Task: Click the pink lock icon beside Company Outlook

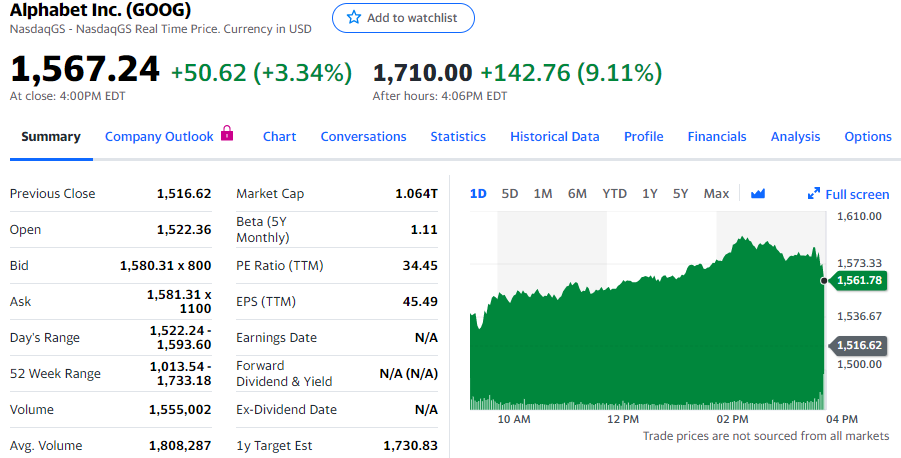Action: tap(227, 133)
